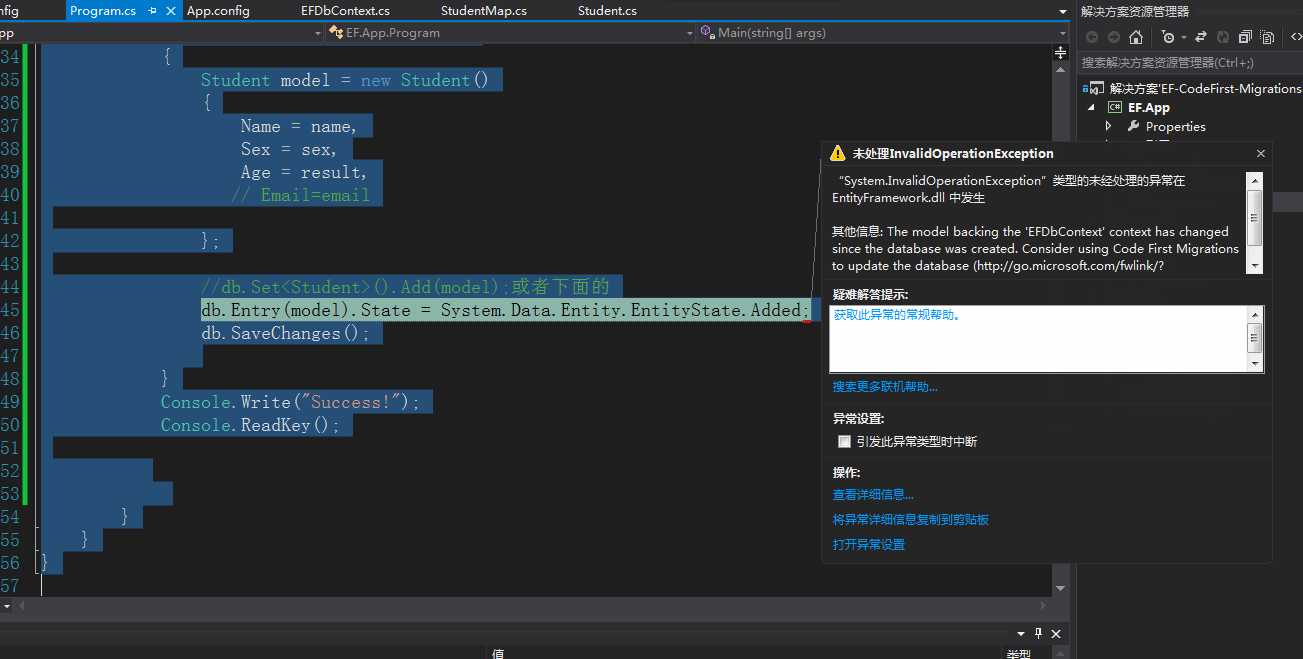Image resolution: width=1303 pixels, height=659 pixels.
Task: Open the EF.App.Program class dropdown
Action: tap(689, 33)
